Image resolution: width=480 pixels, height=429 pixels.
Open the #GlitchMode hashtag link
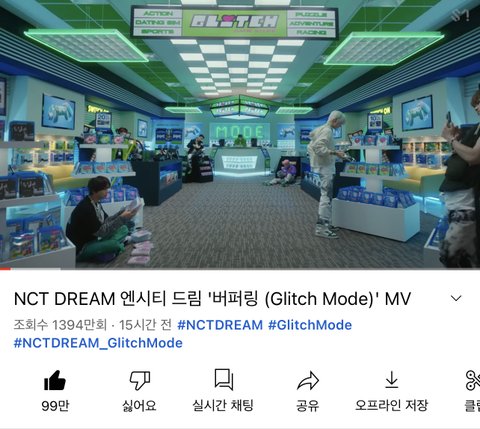click(310, 325)
